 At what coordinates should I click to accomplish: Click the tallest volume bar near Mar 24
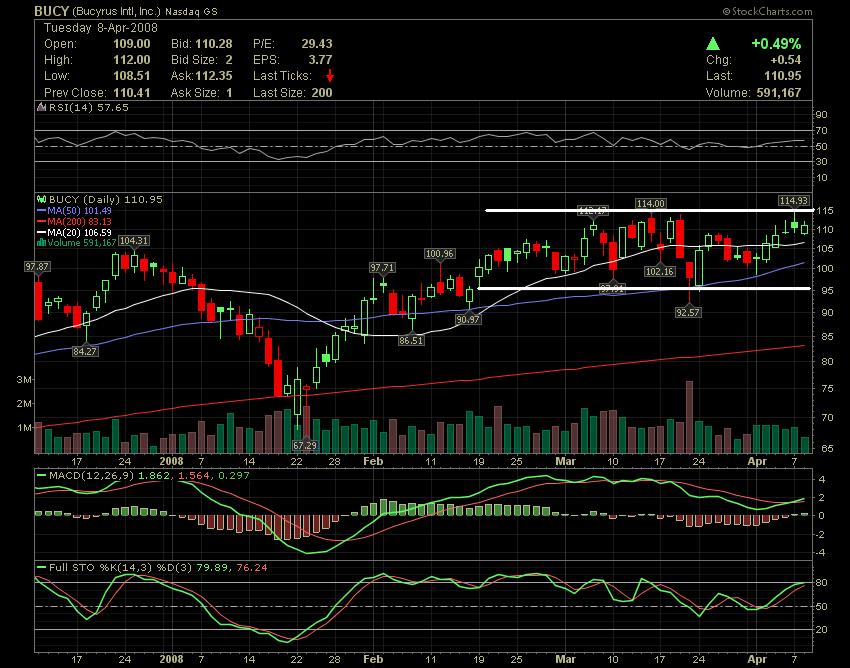pos(690,416)
